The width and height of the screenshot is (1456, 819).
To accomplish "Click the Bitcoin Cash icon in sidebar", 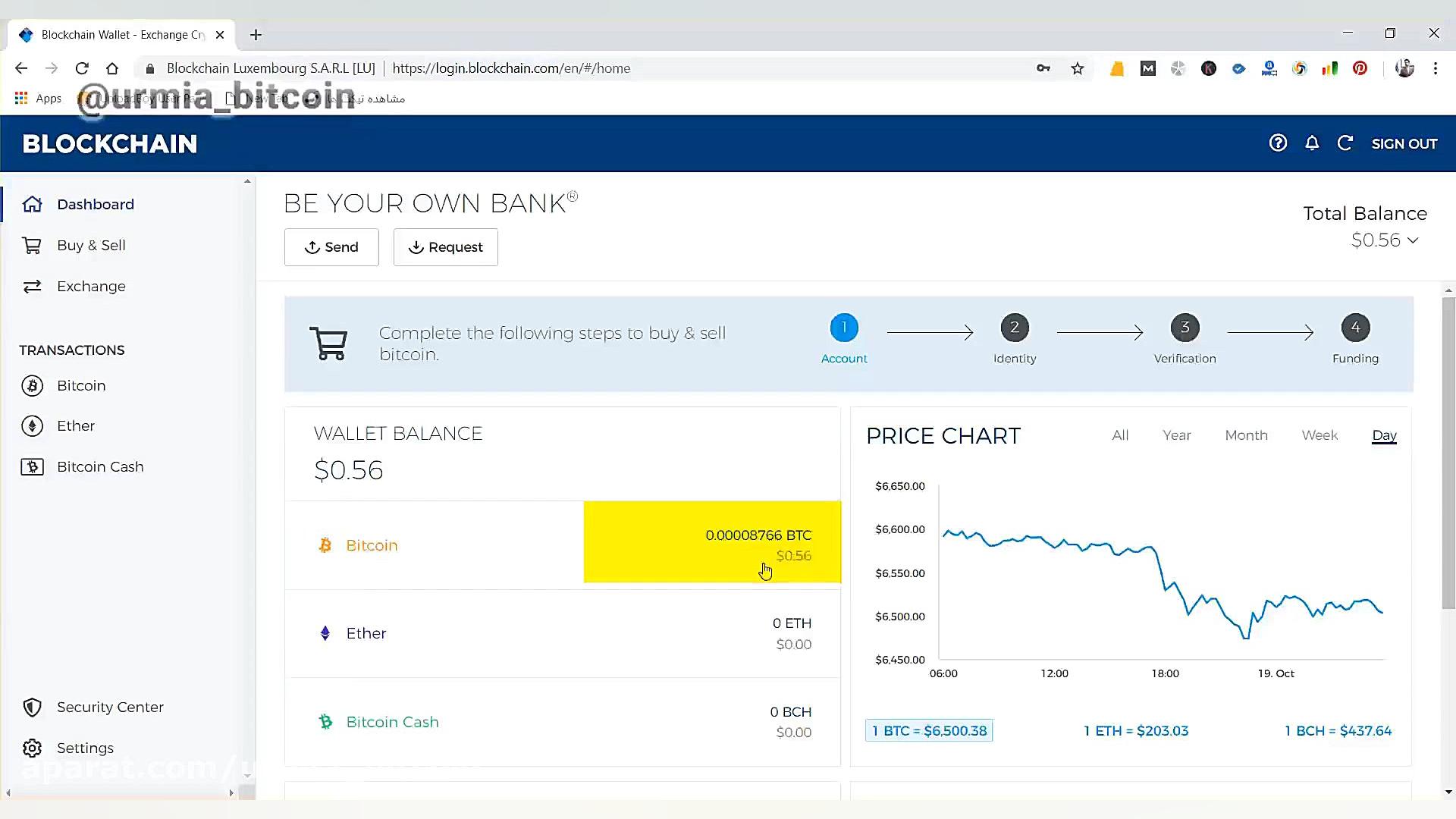I will coord(32,467).
